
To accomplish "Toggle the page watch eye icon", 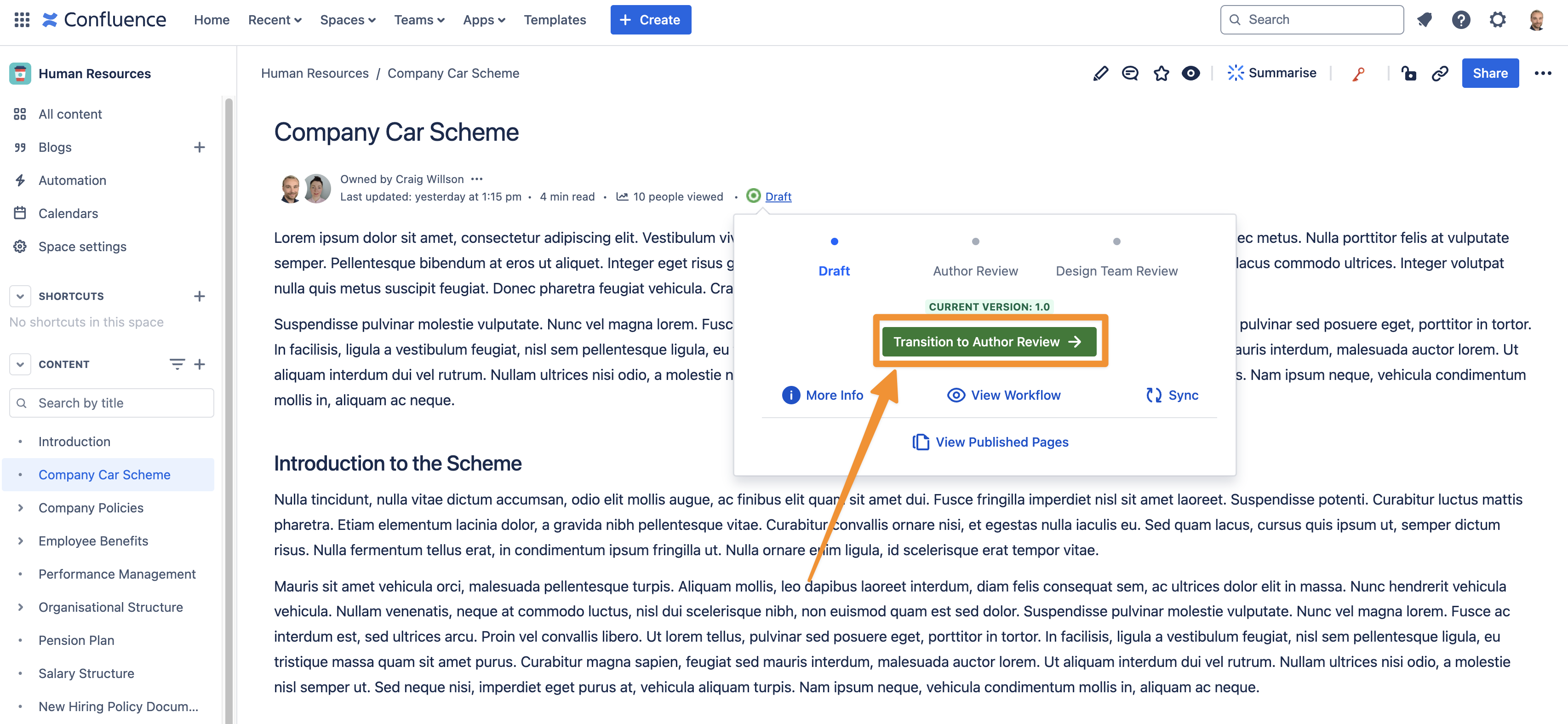I will [1190, 74].
